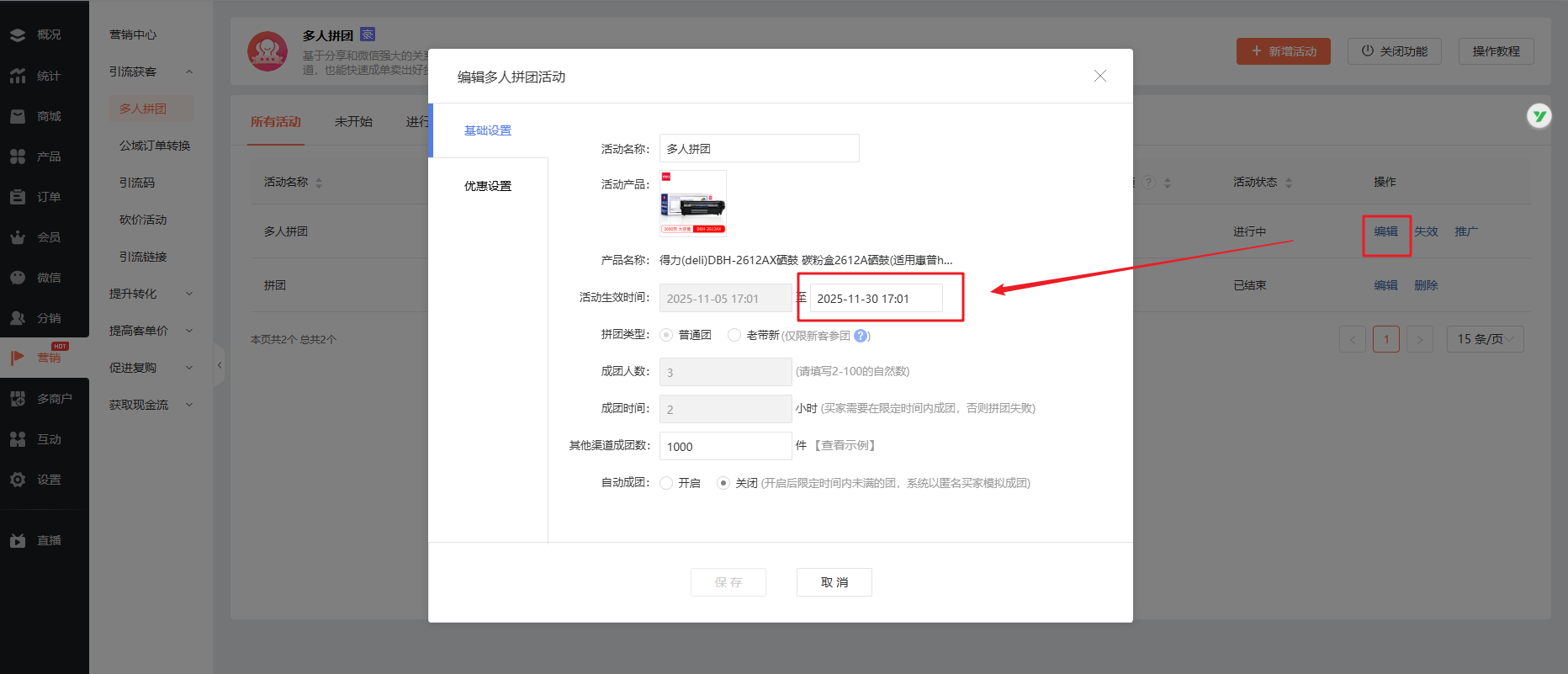The width and height of the screenshot is (1568, 674).
Task: Open the 会员 members crown icon
Action: pos(18,237)
